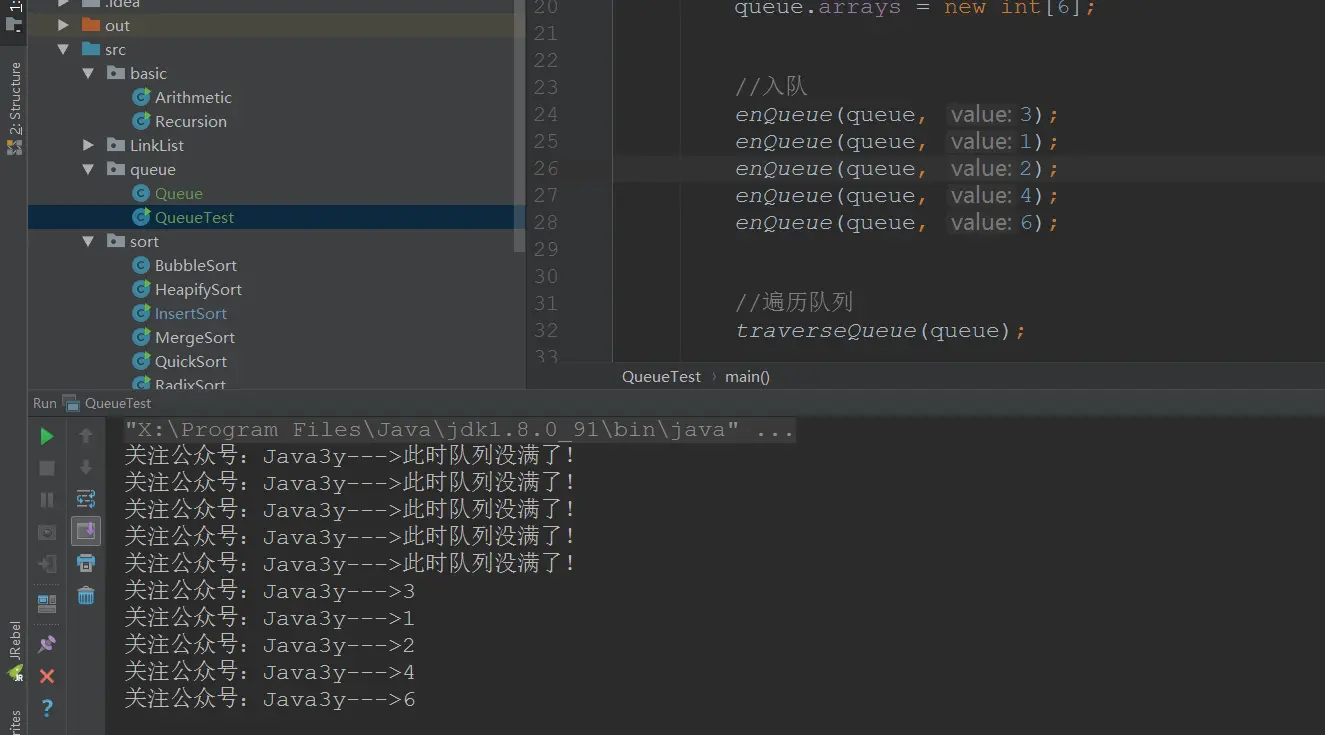Click the project tree vertical scrollbar
The width and height of the screenshot is (1325, 735).
point(519,125)
